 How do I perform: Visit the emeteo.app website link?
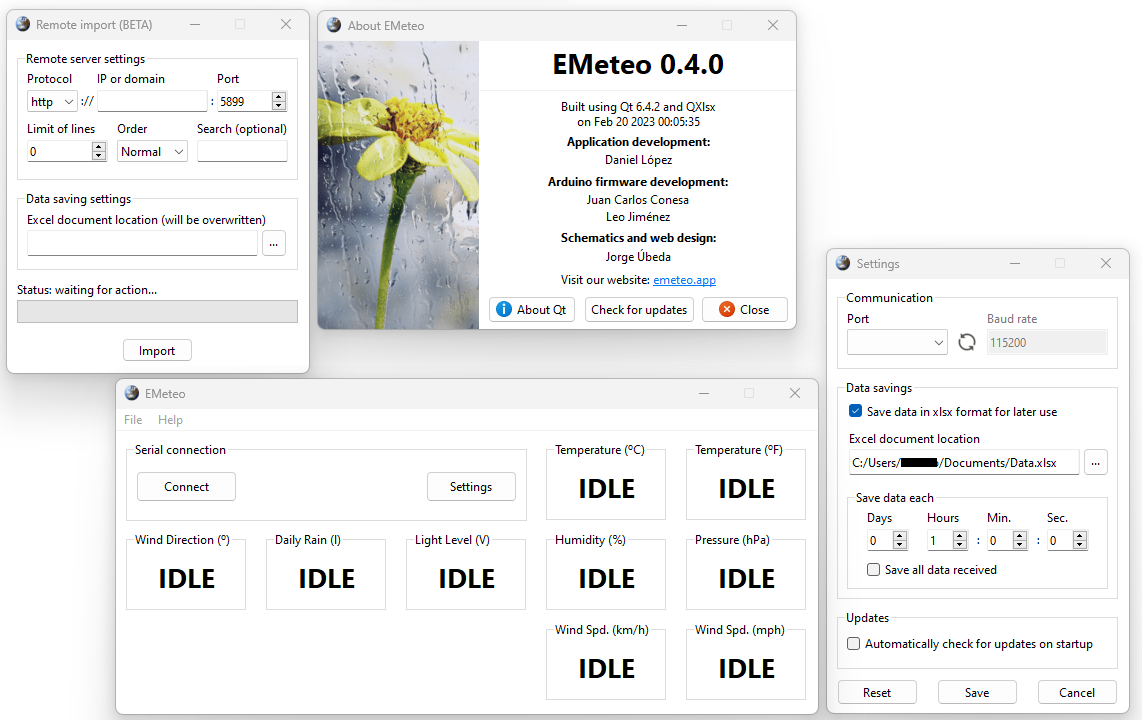pos(684,280)
